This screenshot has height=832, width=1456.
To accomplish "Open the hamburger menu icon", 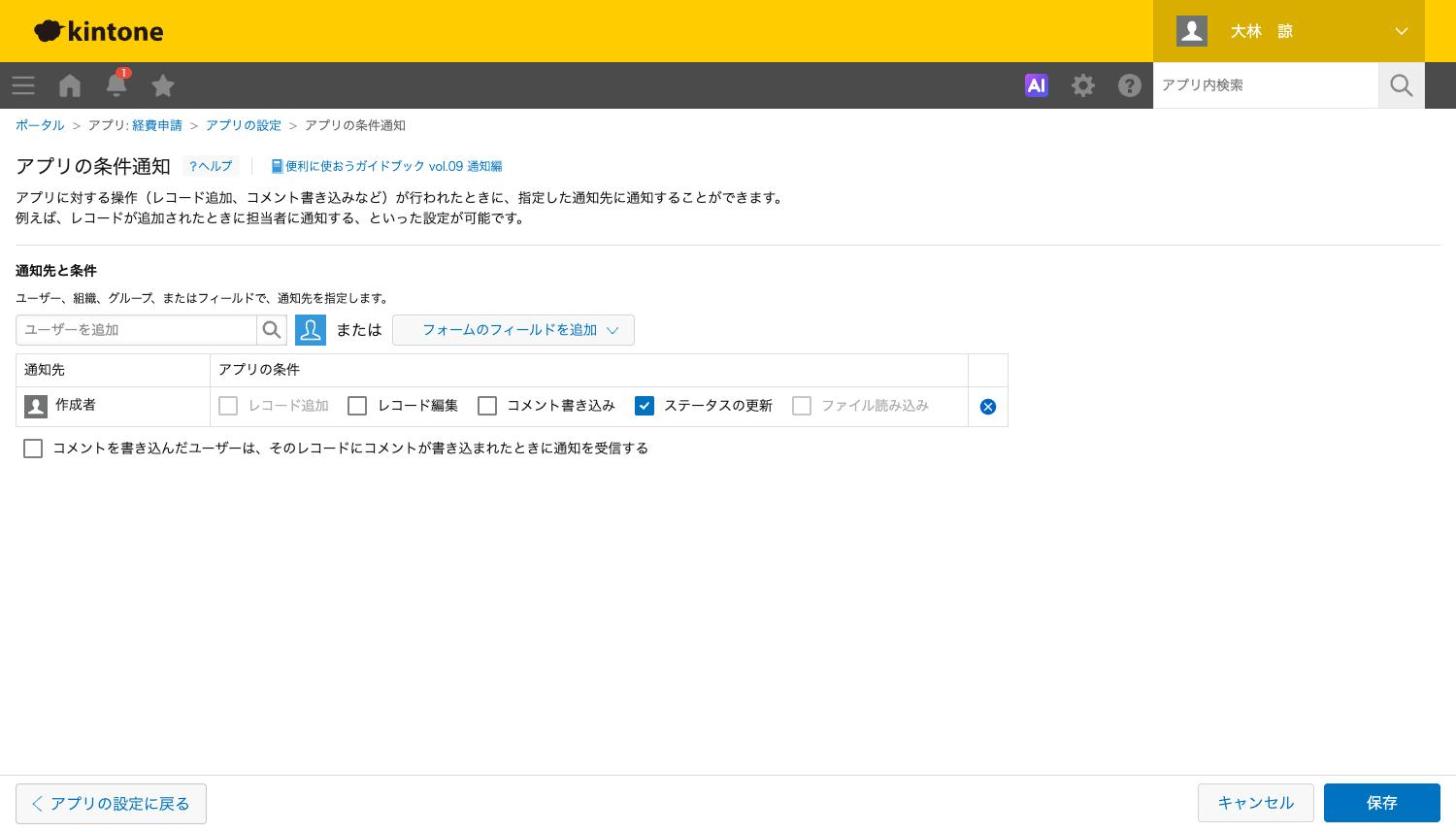I will pyautogui.click(x=23, y=86).
